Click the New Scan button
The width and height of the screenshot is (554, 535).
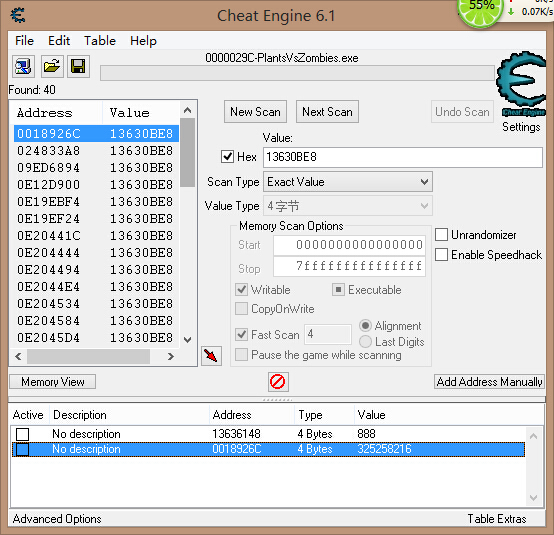click(255, 112)
